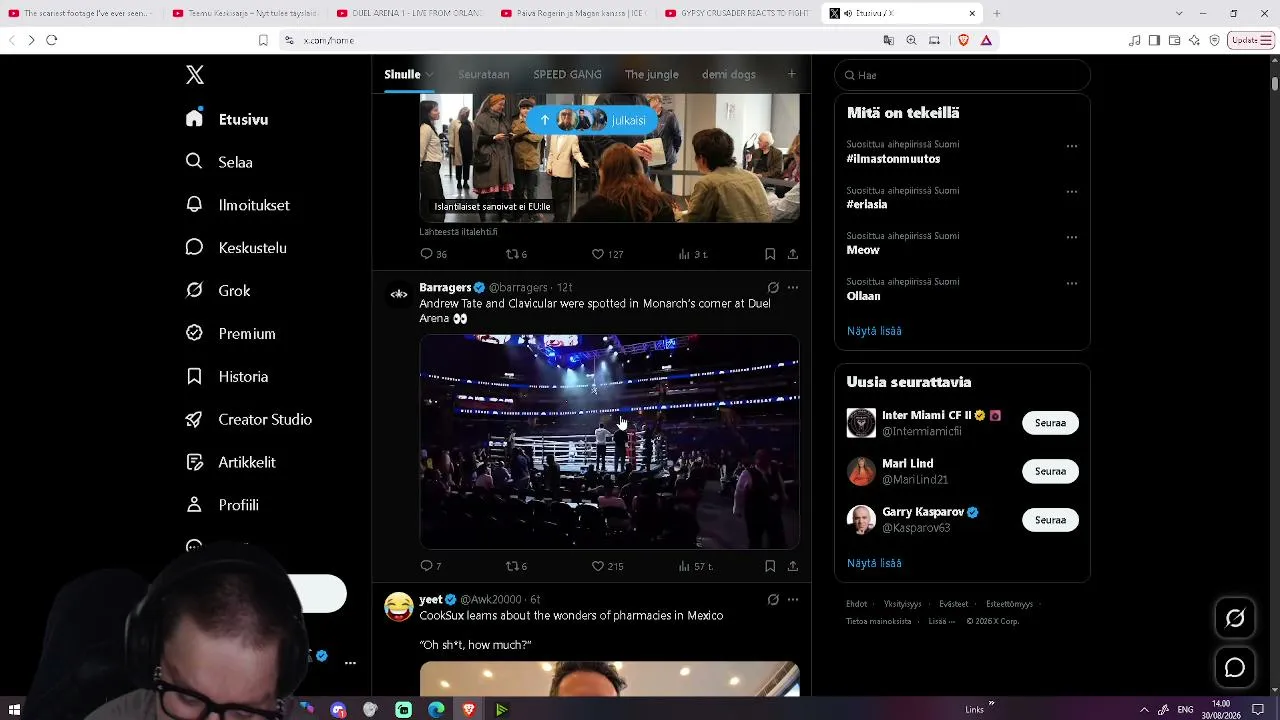Ask Grok about the Barragers post

click(773, 288)
